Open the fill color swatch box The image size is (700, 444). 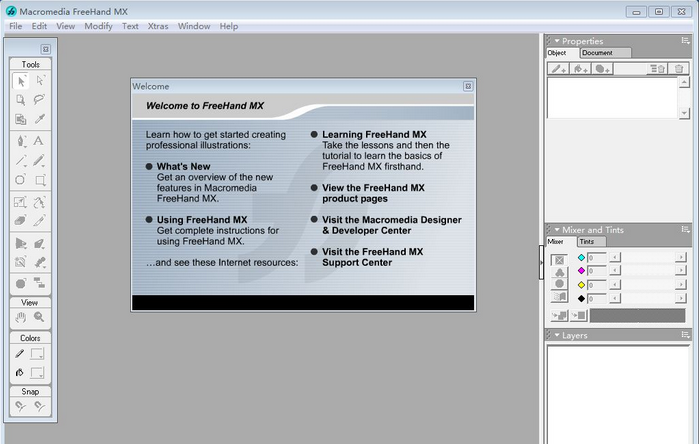37,372
